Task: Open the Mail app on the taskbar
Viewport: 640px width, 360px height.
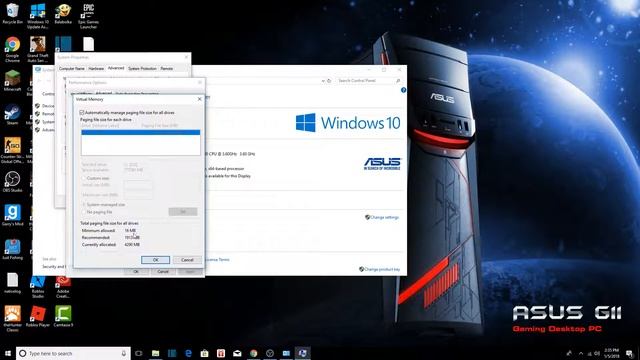Action: [x=237, y=353]
